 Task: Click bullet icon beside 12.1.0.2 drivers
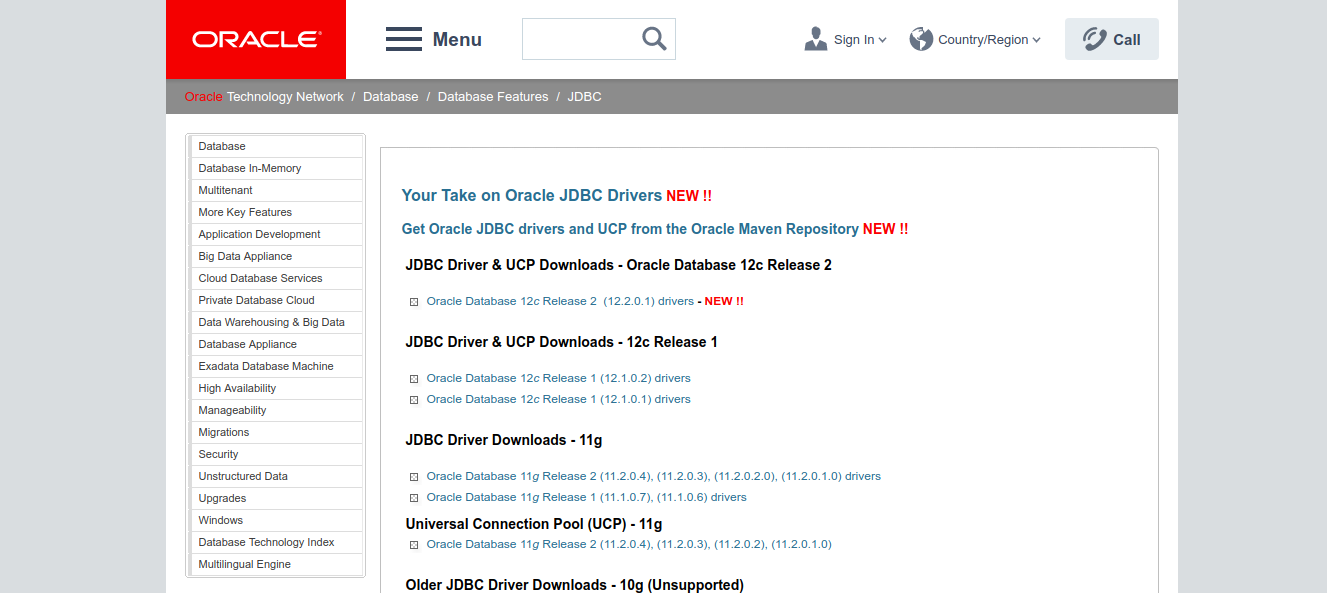tap(414, 379)
